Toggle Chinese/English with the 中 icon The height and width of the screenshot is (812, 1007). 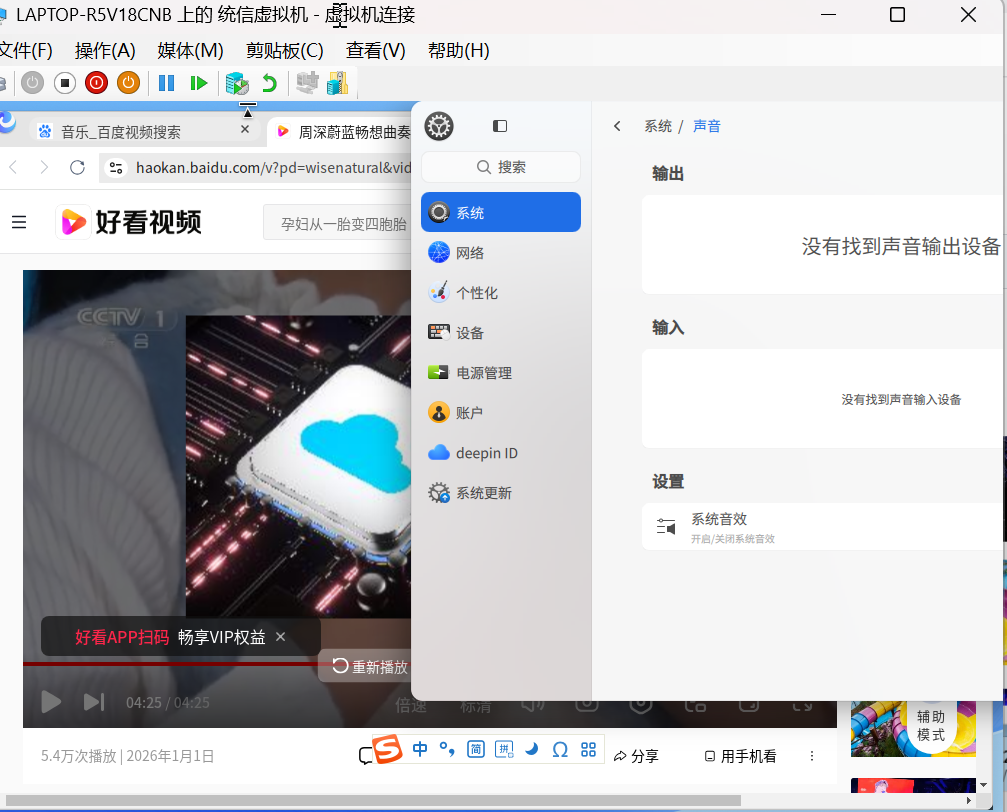point(420,749)
